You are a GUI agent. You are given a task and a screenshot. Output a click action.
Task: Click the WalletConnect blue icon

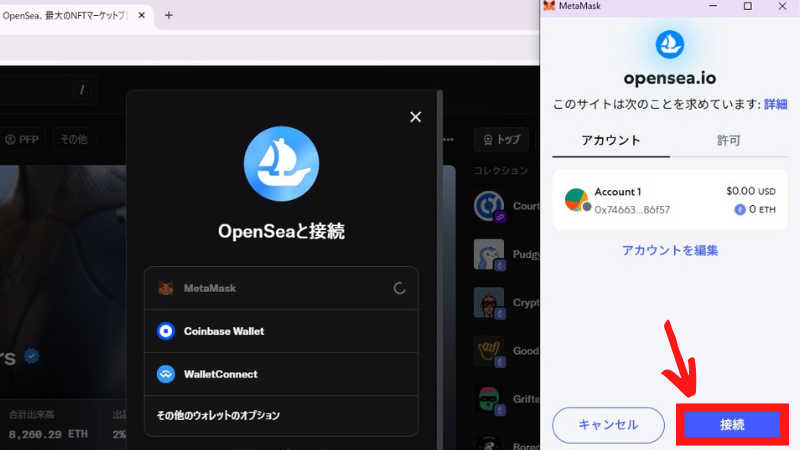(166, 374)
